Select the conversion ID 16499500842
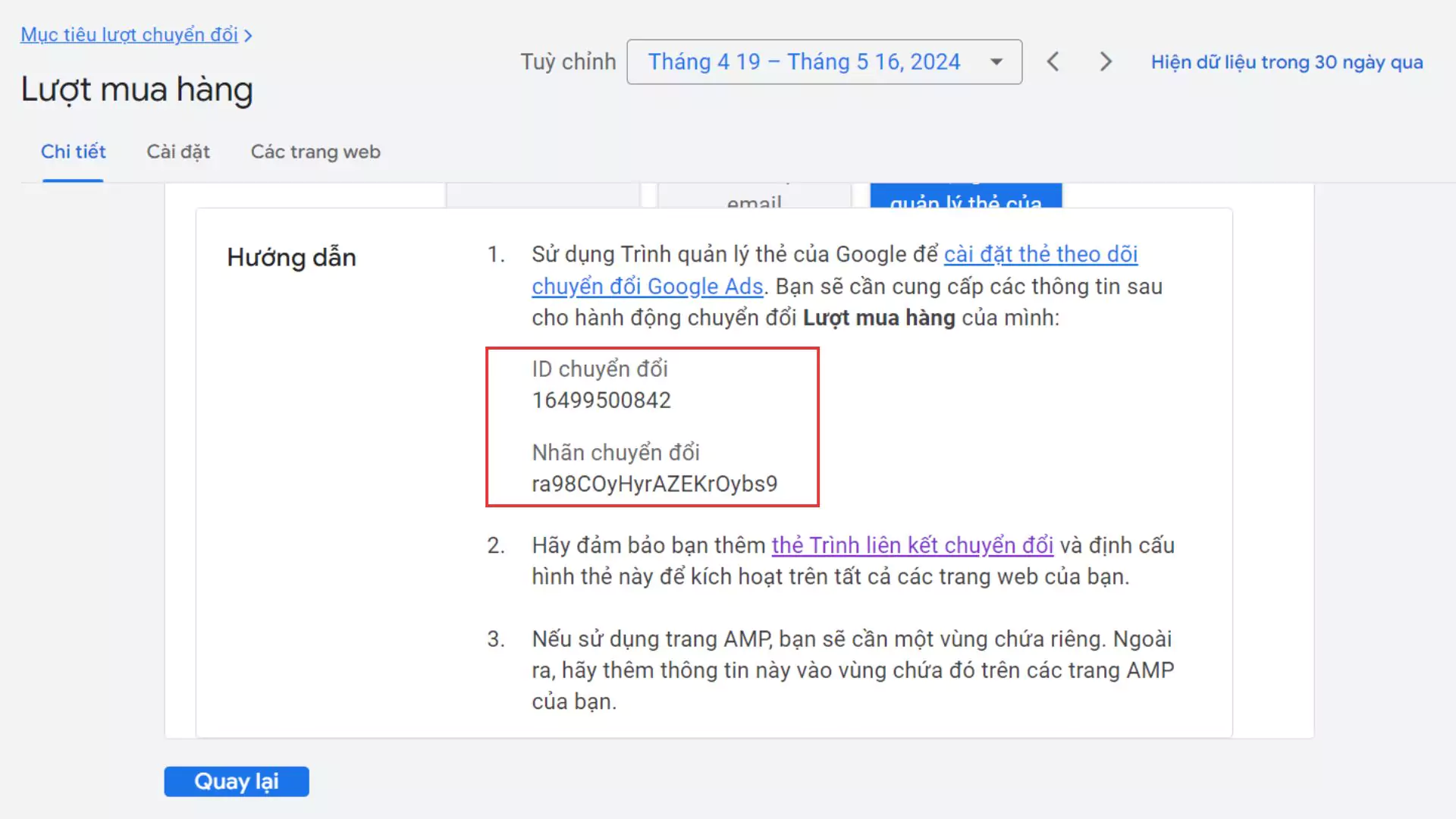Viewport: 1456px width, 819px height. [601, 400]
